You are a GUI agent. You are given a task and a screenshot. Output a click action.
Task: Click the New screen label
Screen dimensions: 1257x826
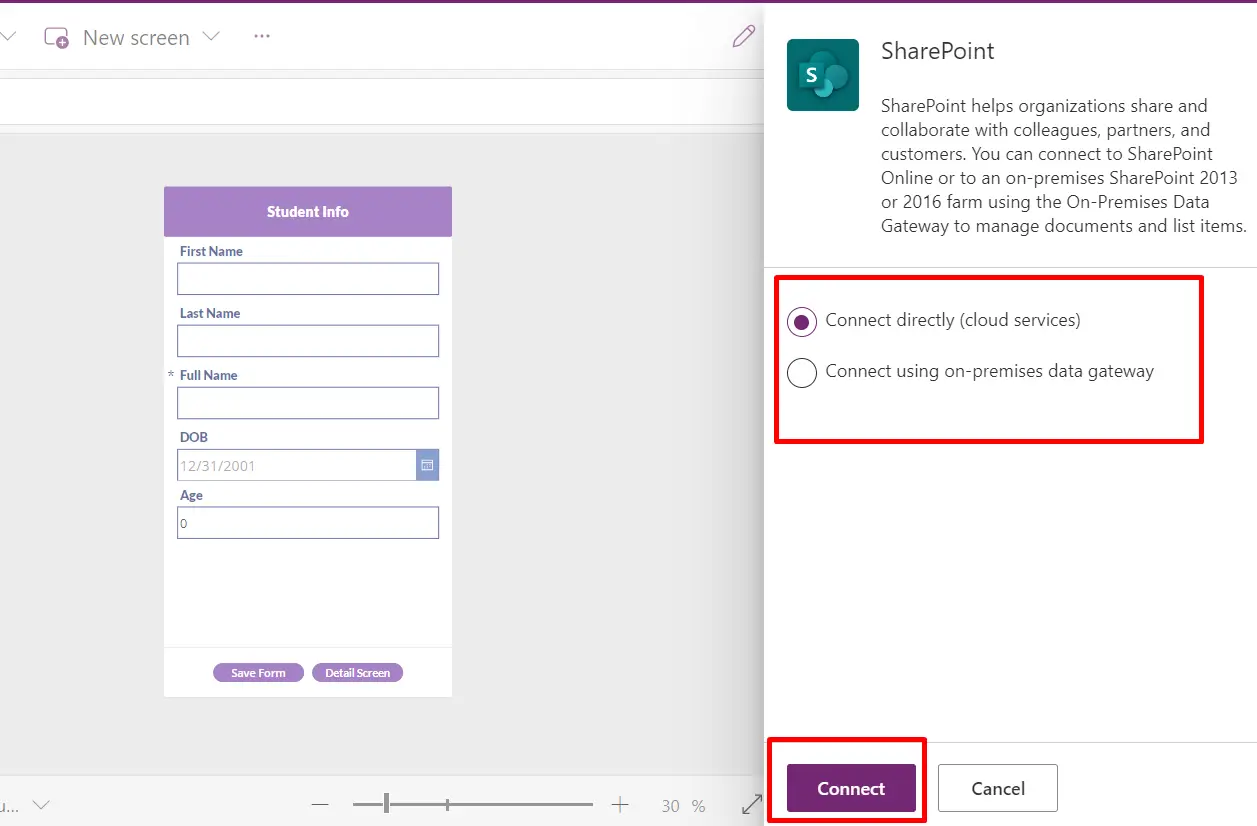click(x=136, y=38)
